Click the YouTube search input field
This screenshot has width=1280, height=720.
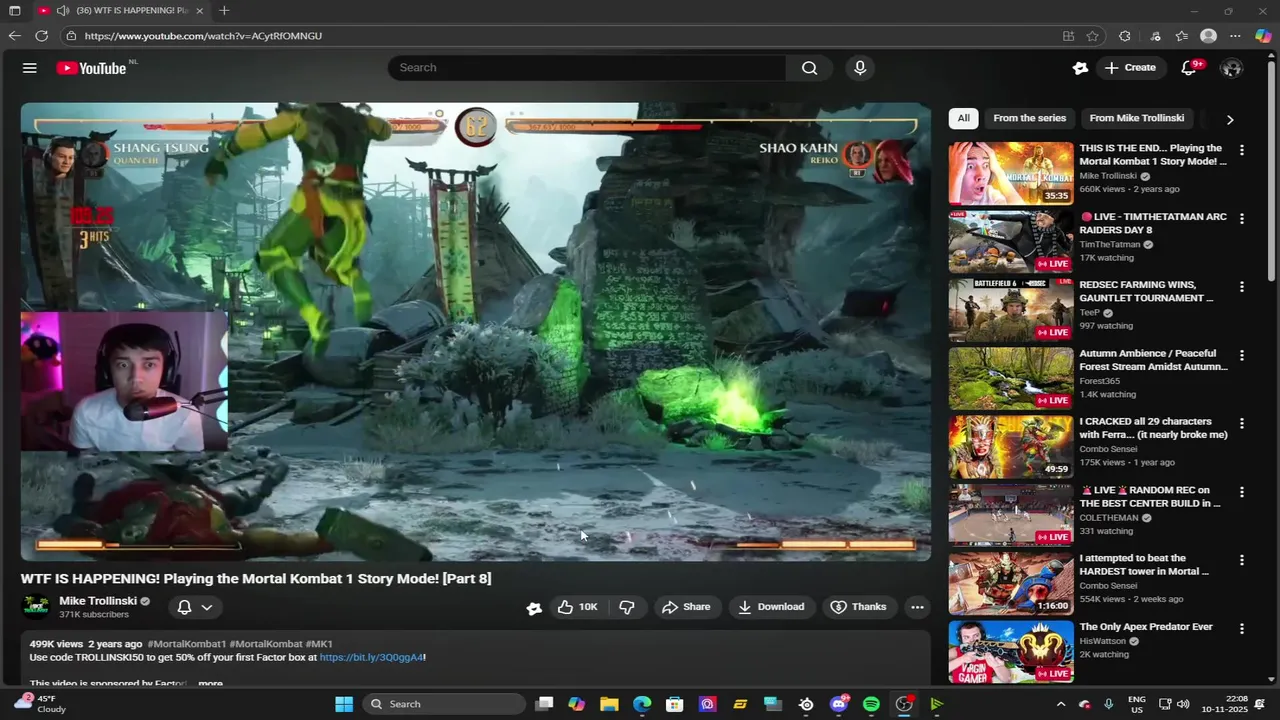click(x=587, y=68)
